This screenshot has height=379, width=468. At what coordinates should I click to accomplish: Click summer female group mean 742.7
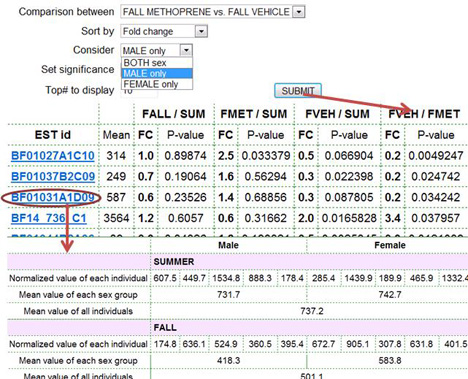(390, 295)
